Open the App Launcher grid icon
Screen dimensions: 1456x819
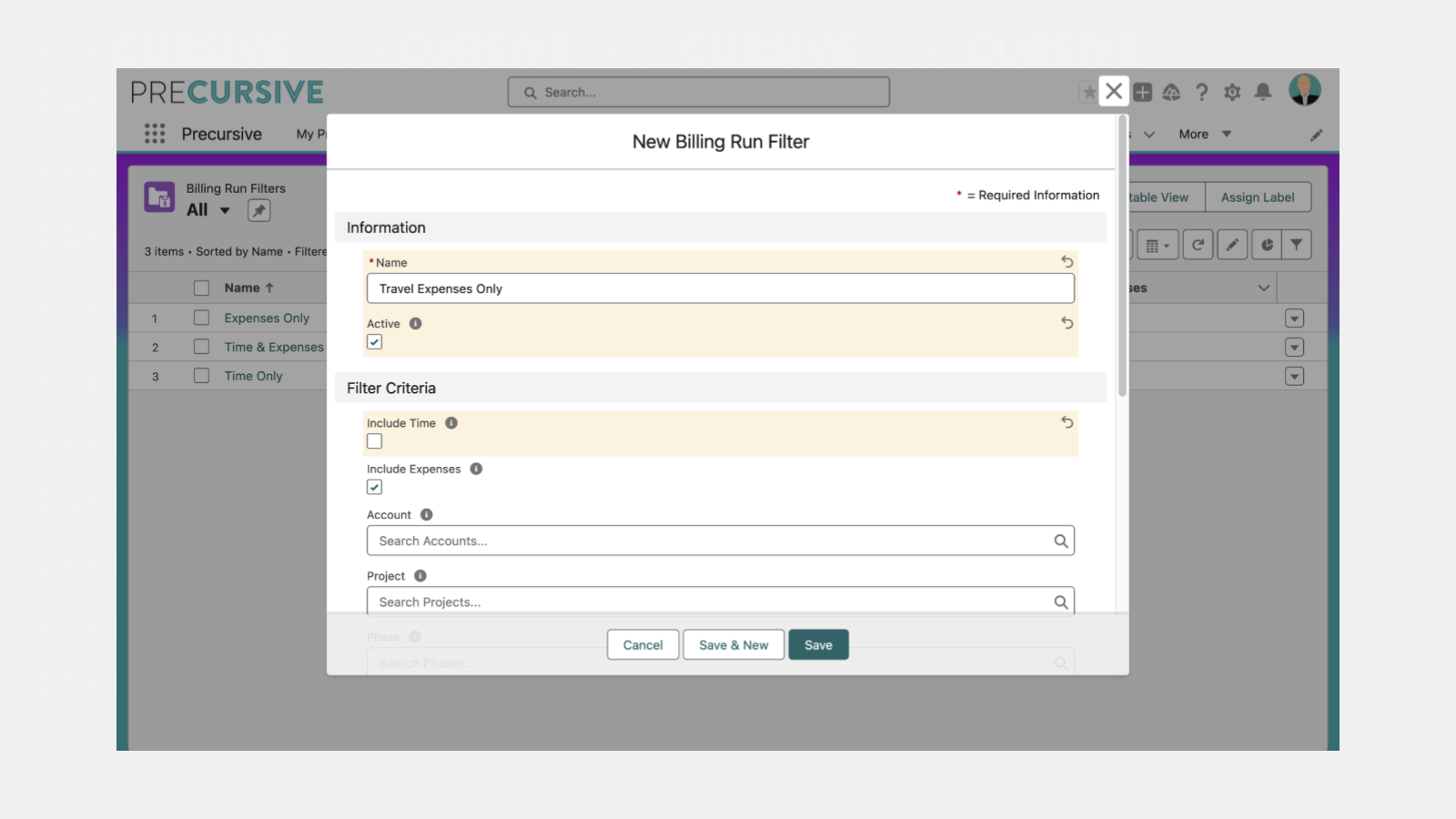[x=155, y=134]
